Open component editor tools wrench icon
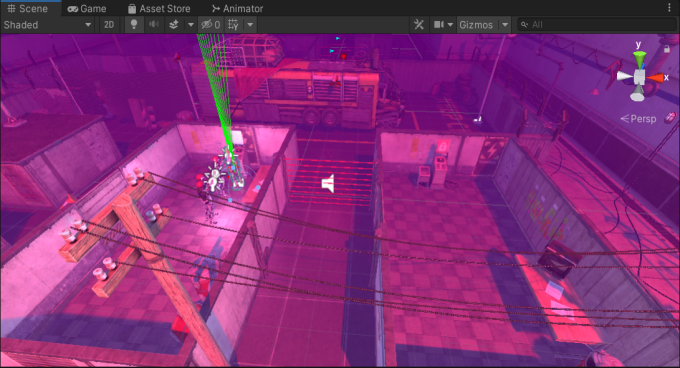The height and width of the screenshot is (368, 680). [x=418, y=25]
